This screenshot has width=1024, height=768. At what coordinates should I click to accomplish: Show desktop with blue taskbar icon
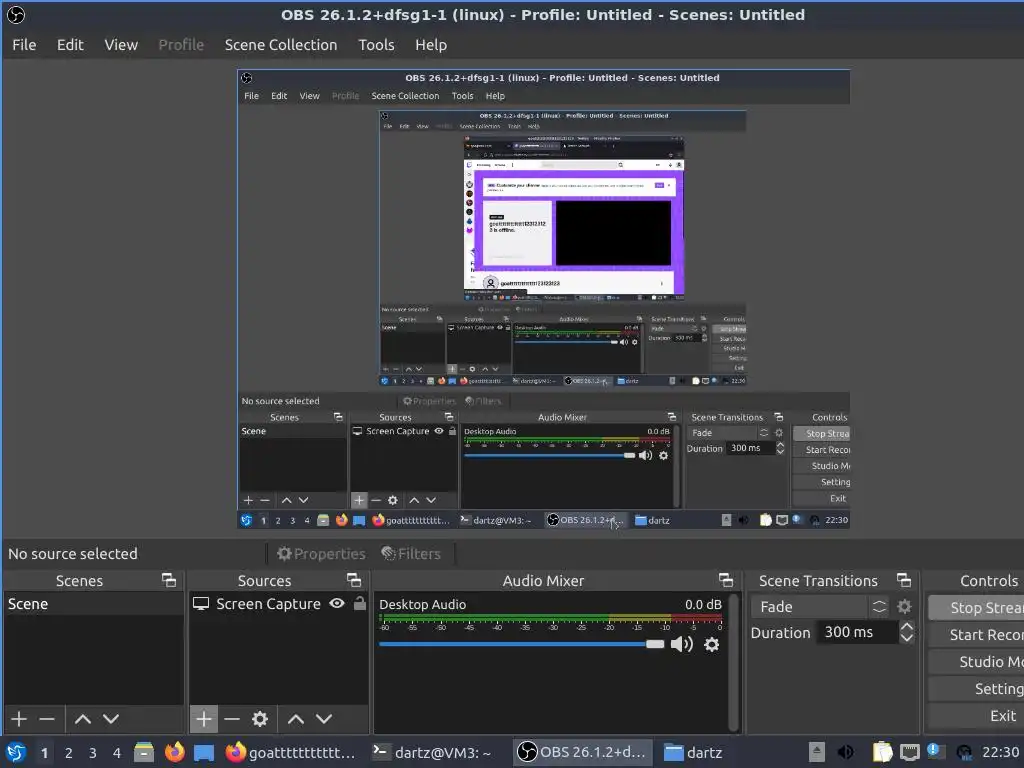click(x=204, y=753)
